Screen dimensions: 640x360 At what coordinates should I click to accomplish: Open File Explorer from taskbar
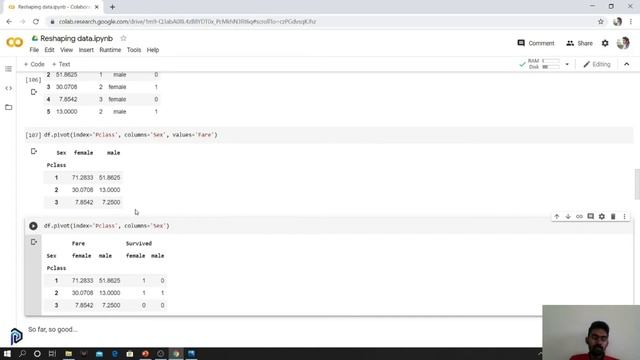pos(69,353)
